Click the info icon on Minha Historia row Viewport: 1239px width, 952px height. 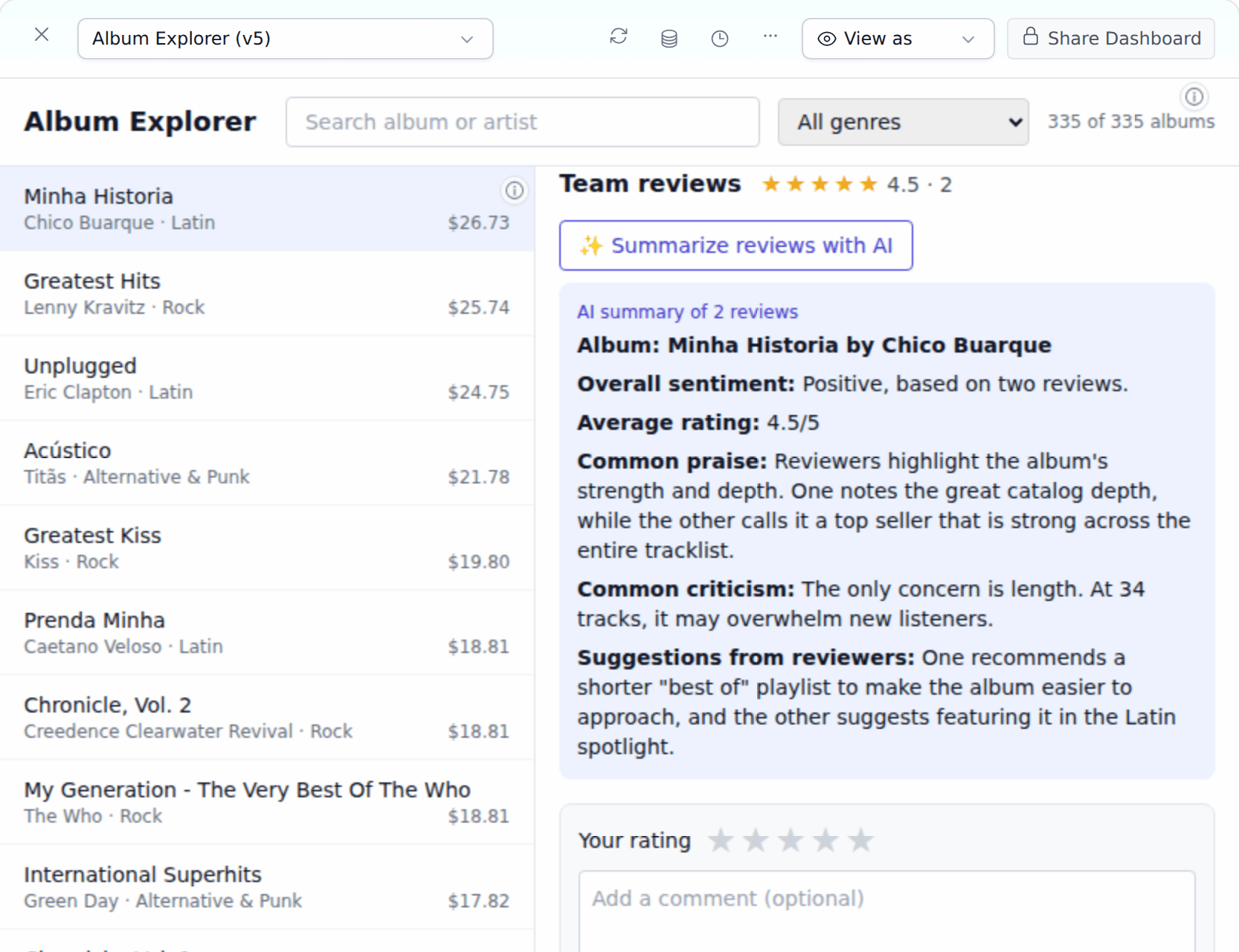point(514,190)
